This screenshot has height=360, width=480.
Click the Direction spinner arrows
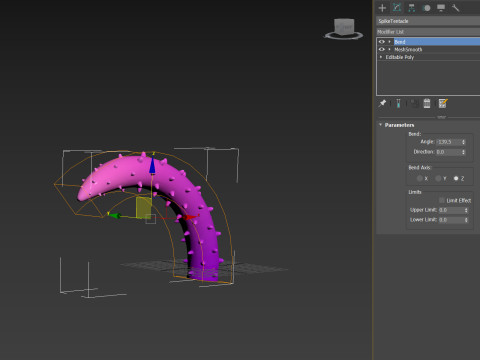[x=463, y=152]
